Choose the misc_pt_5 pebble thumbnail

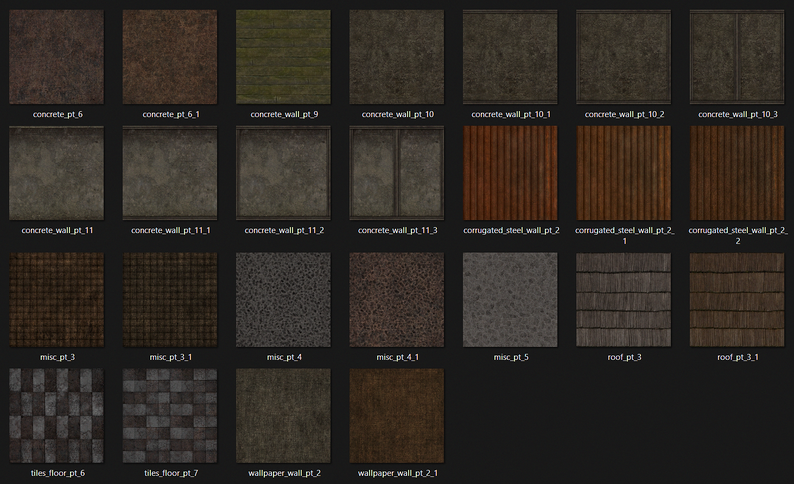[510, 300]
